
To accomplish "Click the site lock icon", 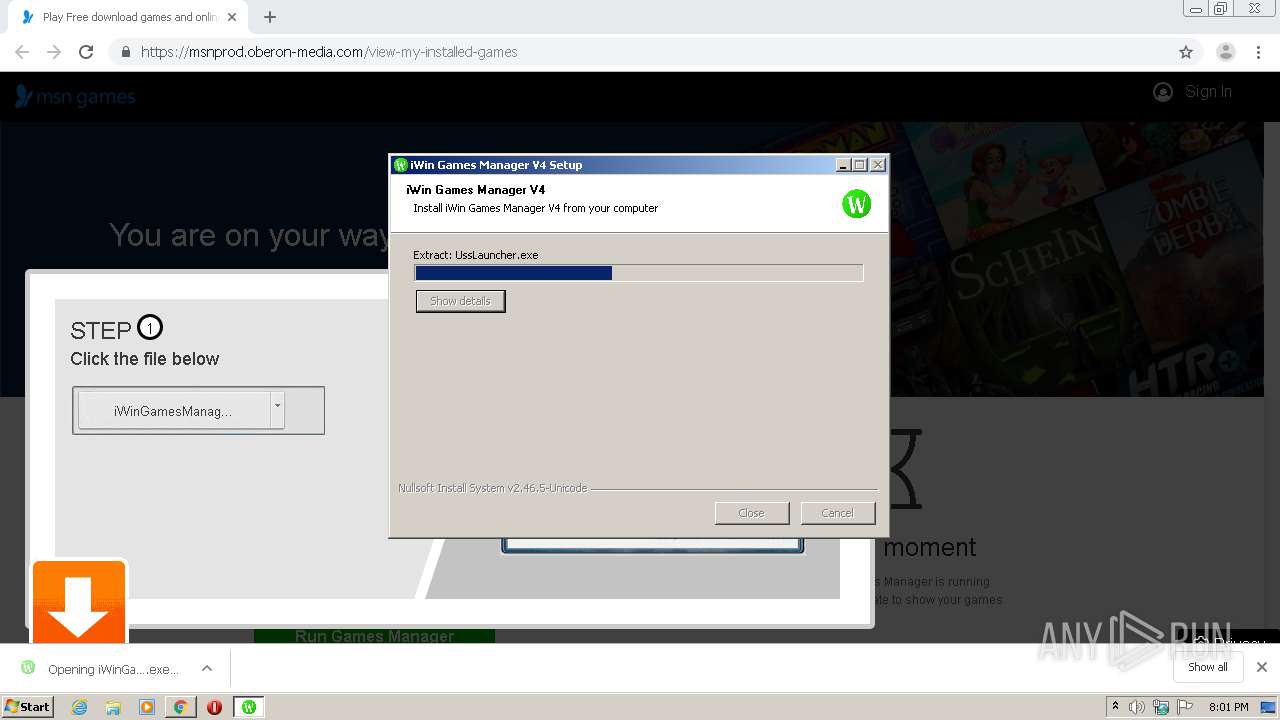I will 125,52.
